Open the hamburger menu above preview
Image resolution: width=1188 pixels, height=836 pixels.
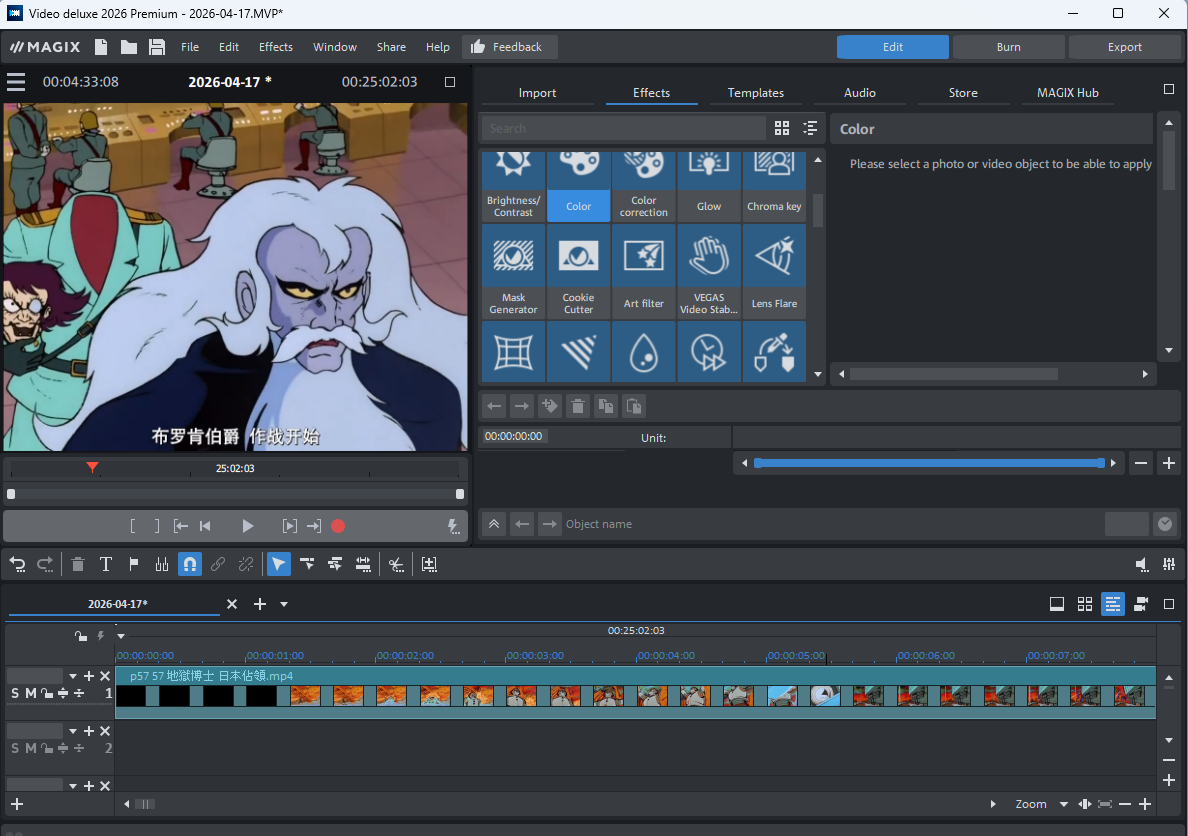point(16,82)
